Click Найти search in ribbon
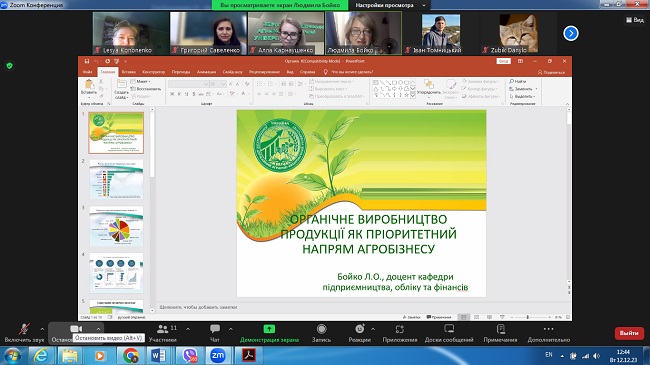650x365 pixels. click(518, 81)
